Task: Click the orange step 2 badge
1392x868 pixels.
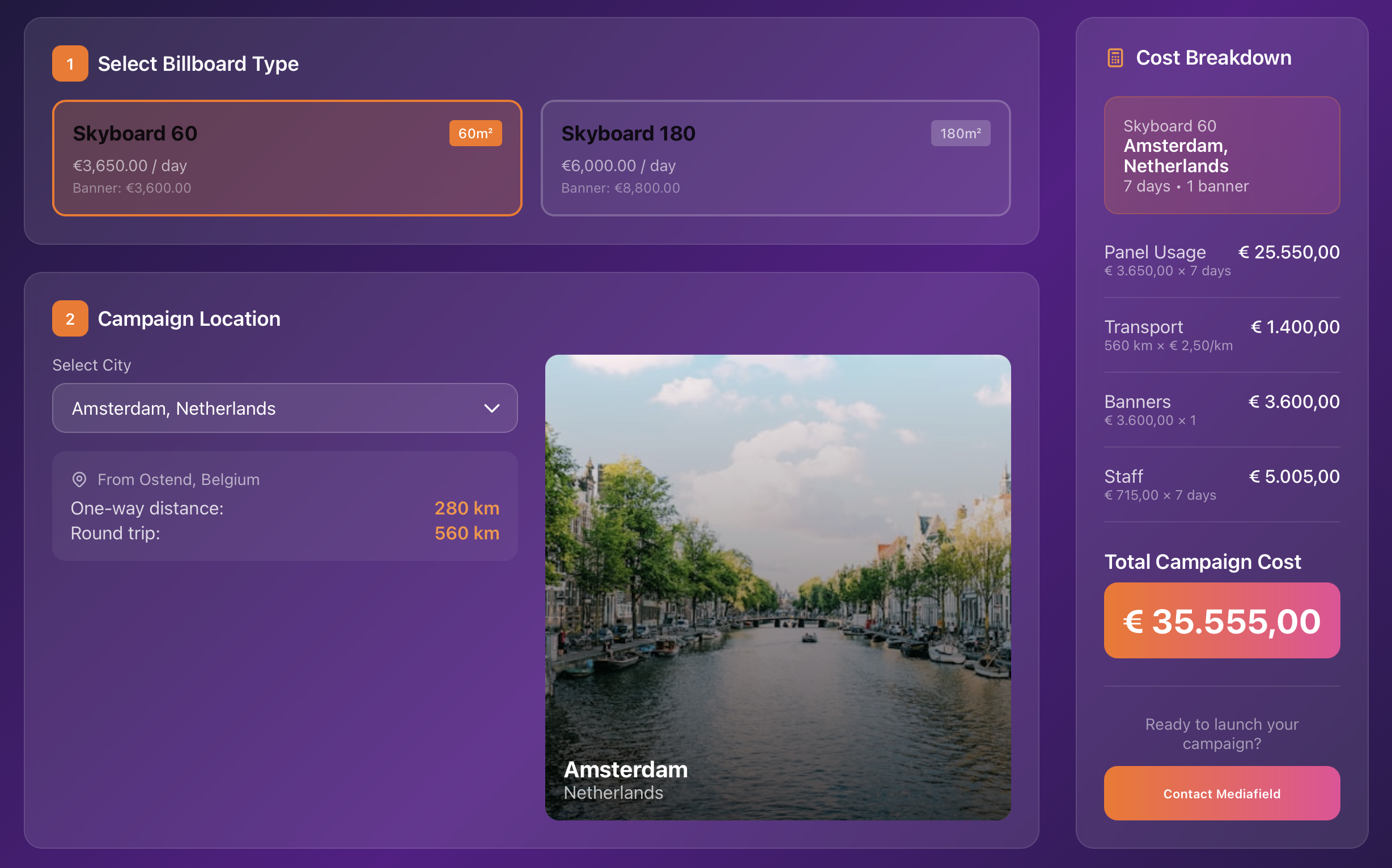Action: click(x=70, y=318)
